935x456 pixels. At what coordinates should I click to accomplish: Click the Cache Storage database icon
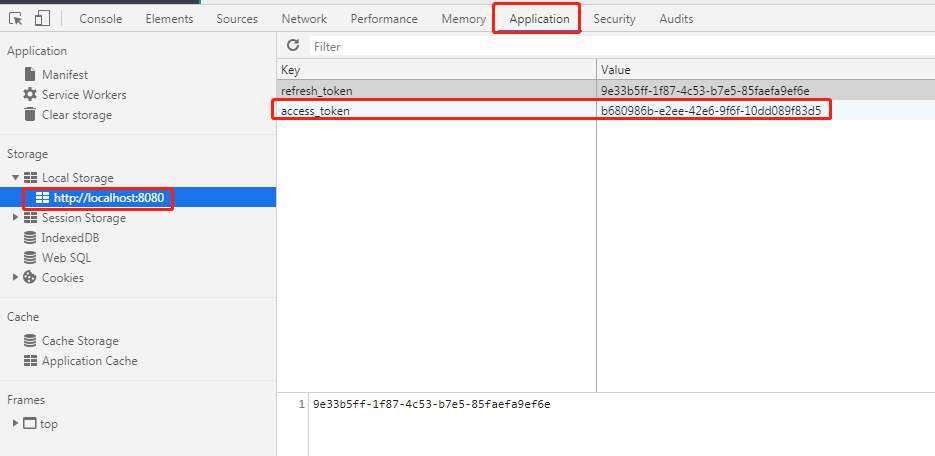[x=30, y=340]
